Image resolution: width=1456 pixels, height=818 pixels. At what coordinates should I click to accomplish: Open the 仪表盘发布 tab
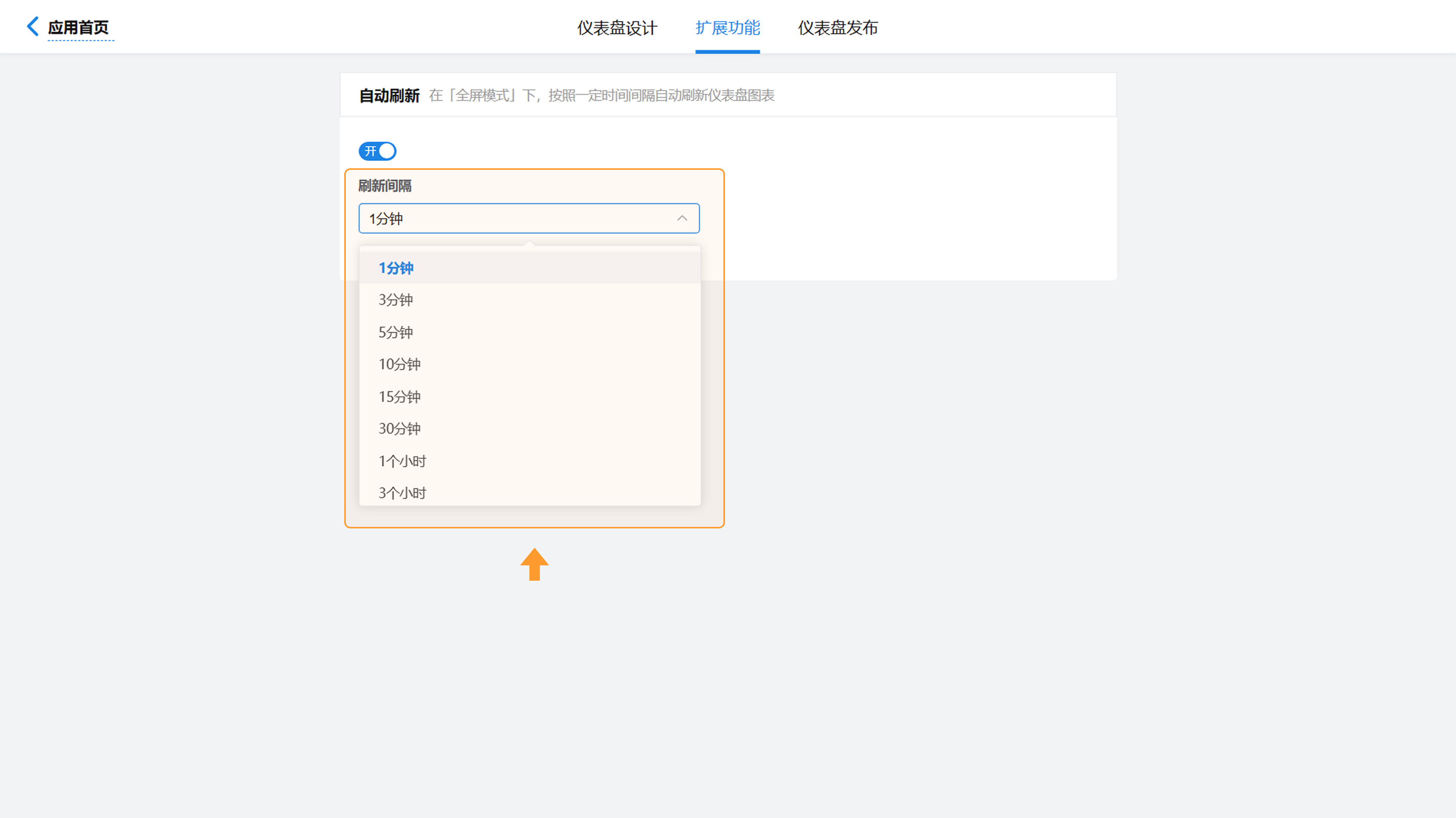838,28
